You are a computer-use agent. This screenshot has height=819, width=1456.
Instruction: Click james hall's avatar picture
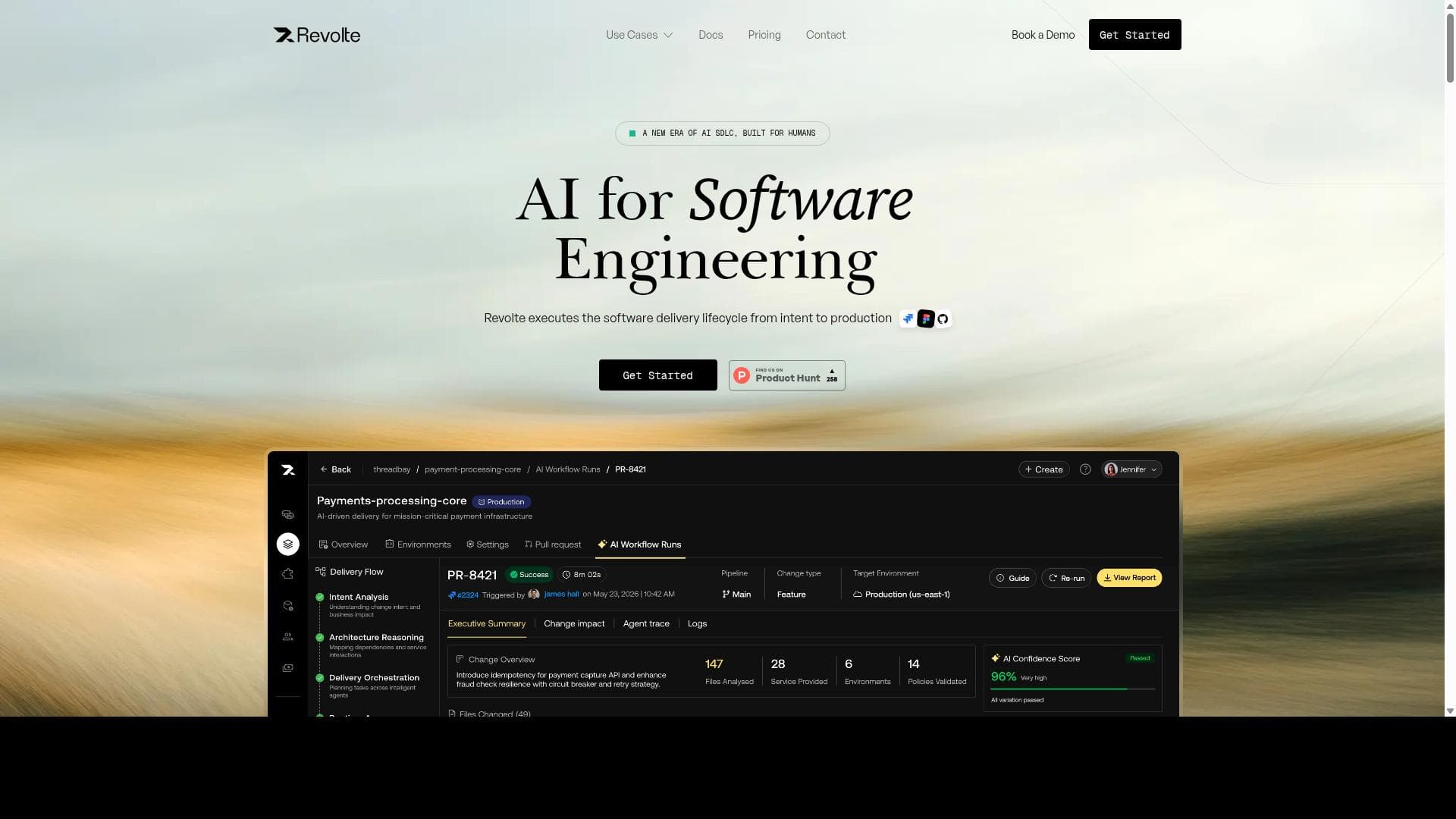pos(534,595)
